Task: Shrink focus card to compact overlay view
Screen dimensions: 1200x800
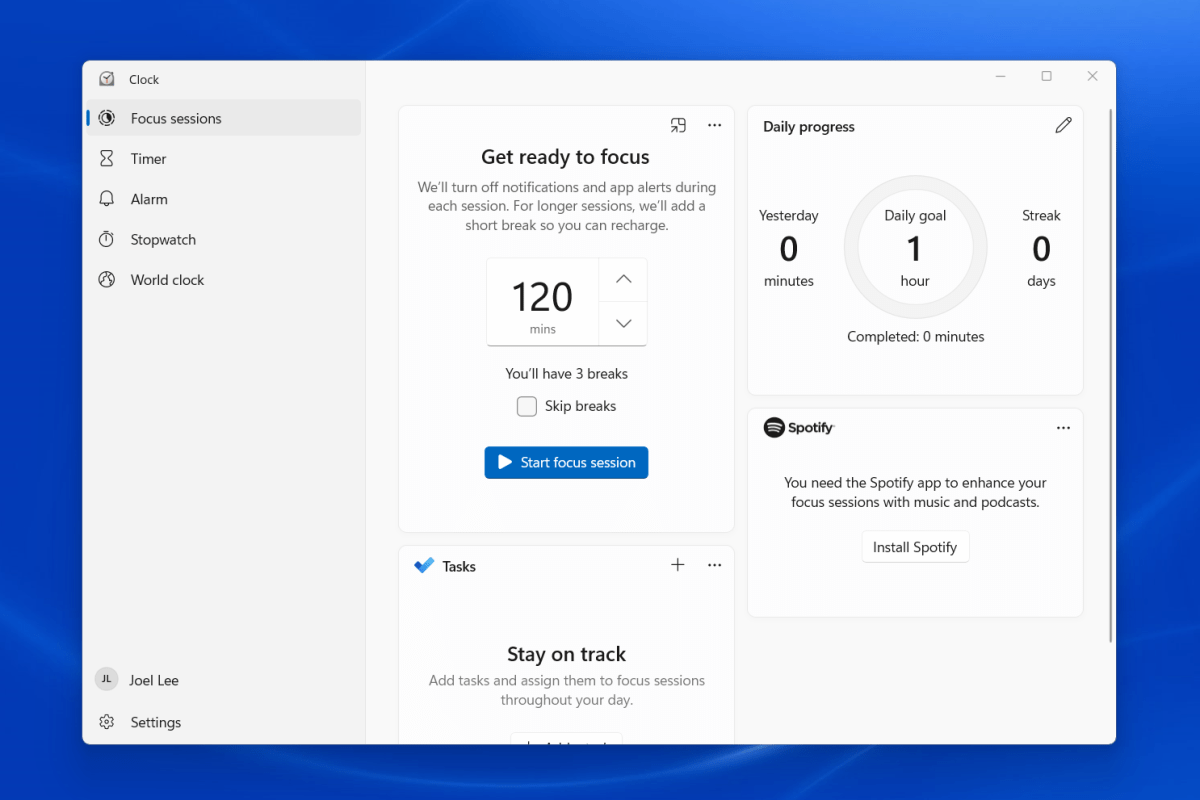Action: [x=678, y=125]
